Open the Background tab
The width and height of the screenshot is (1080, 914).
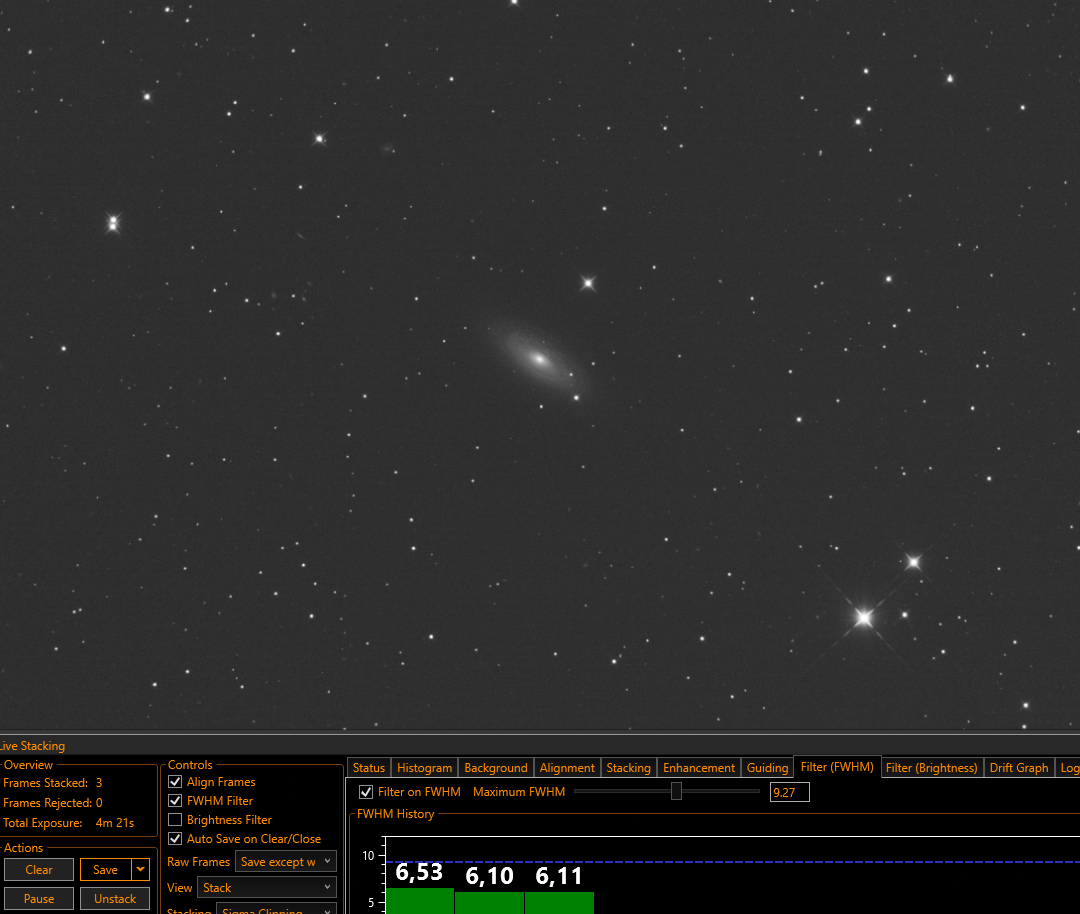(495, 767)
